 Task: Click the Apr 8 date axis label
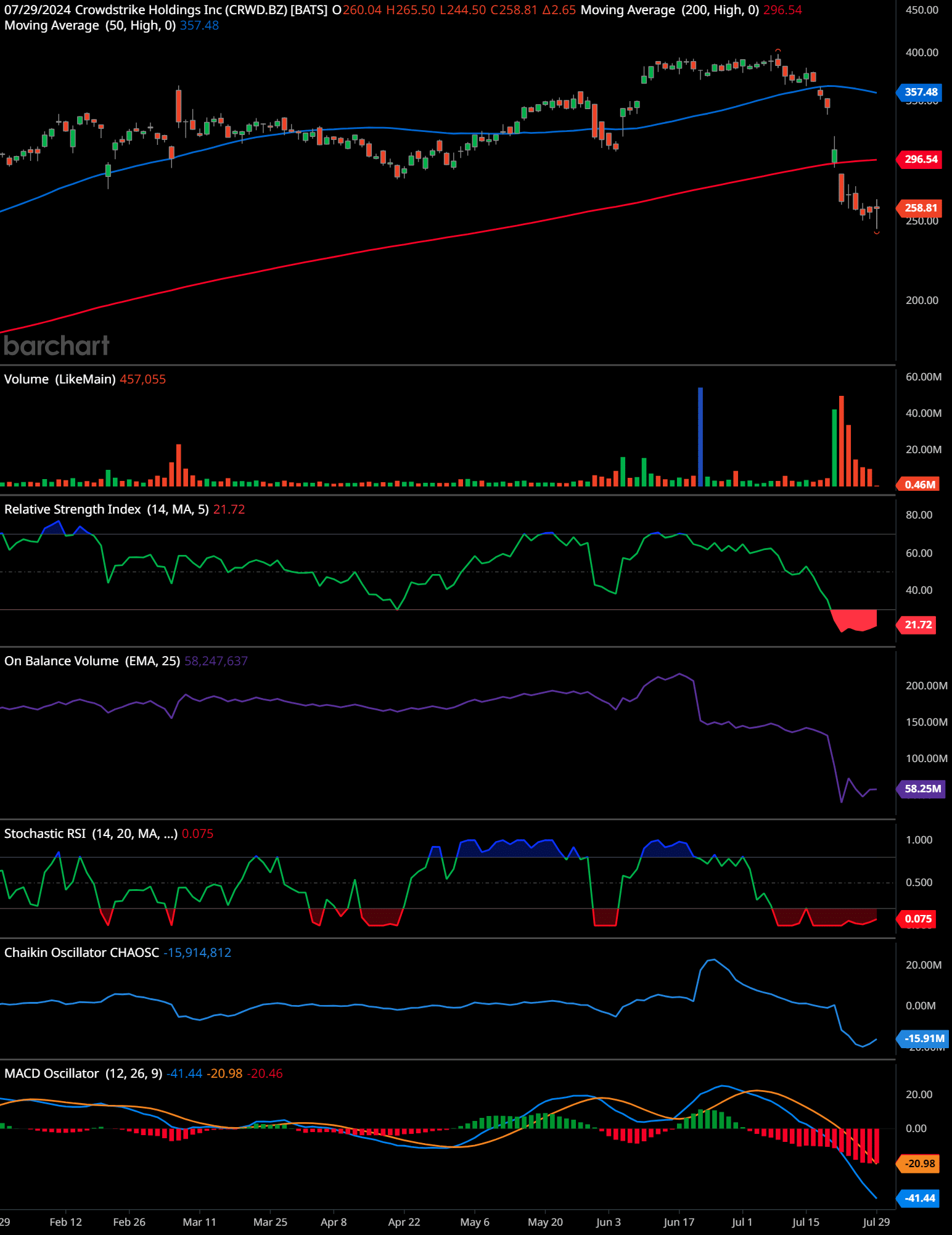point(334,1222)
